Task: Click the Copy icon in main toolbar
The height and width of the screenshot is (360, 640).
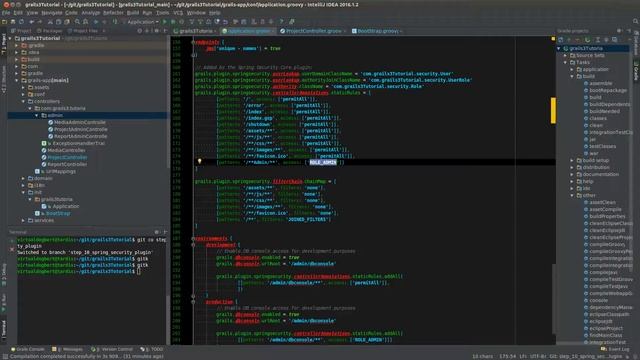Action: coord(58,22)
